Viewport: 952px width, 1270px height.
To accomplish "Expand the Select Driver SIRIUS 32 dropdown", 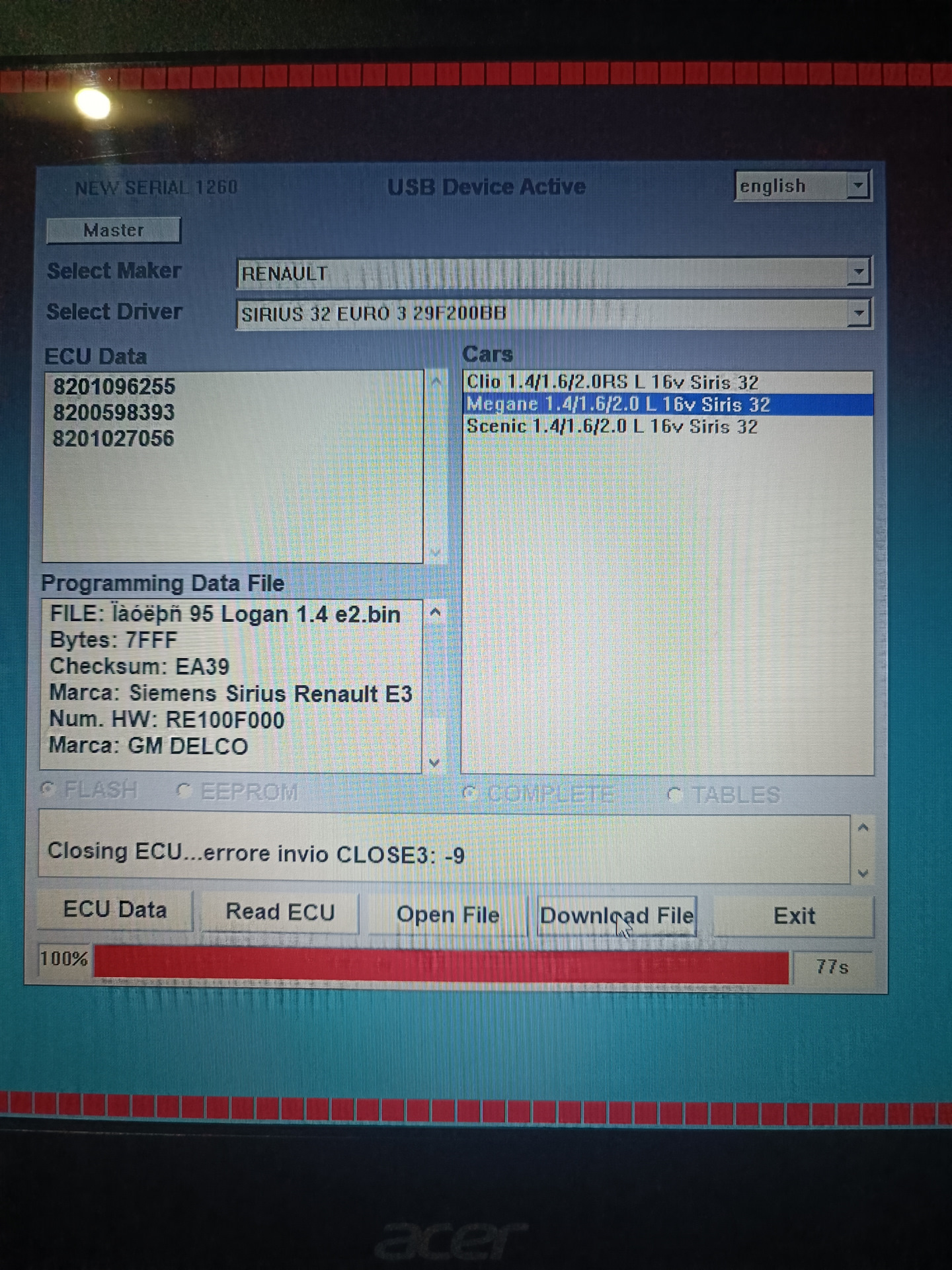I will point(858,314).
